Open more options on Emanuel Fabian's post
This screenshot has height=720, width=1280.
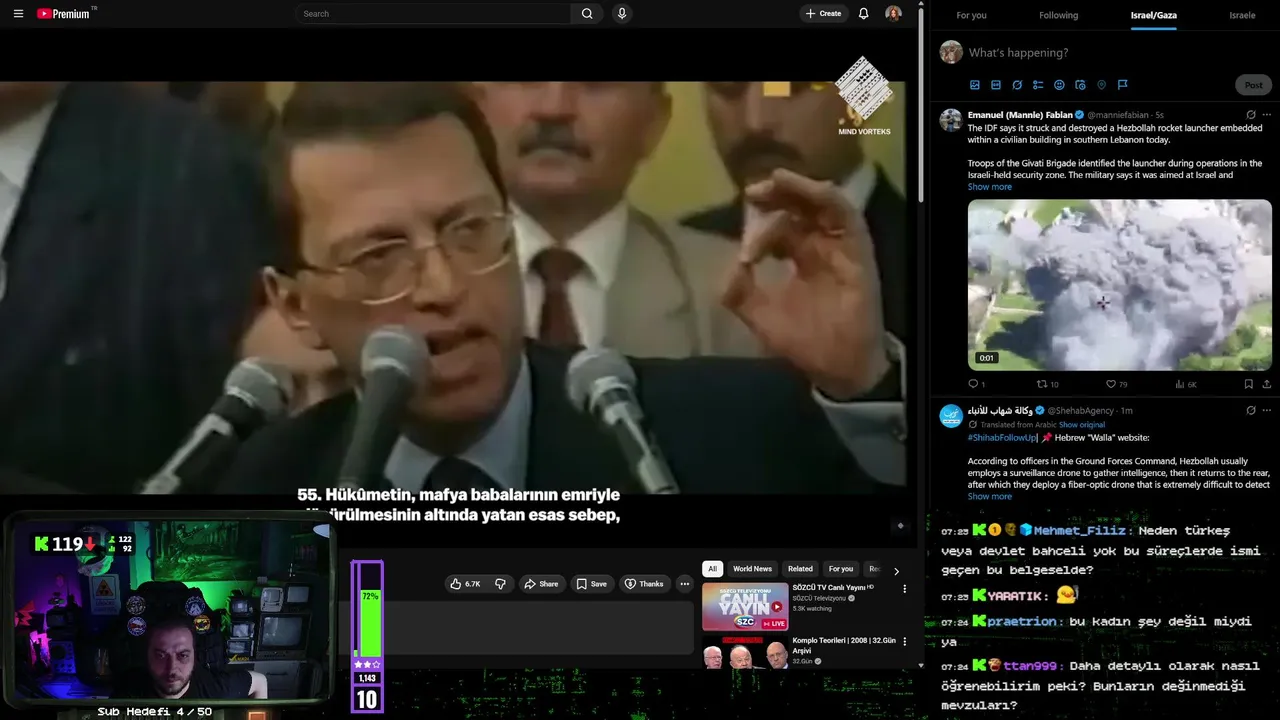[1267, 115]
